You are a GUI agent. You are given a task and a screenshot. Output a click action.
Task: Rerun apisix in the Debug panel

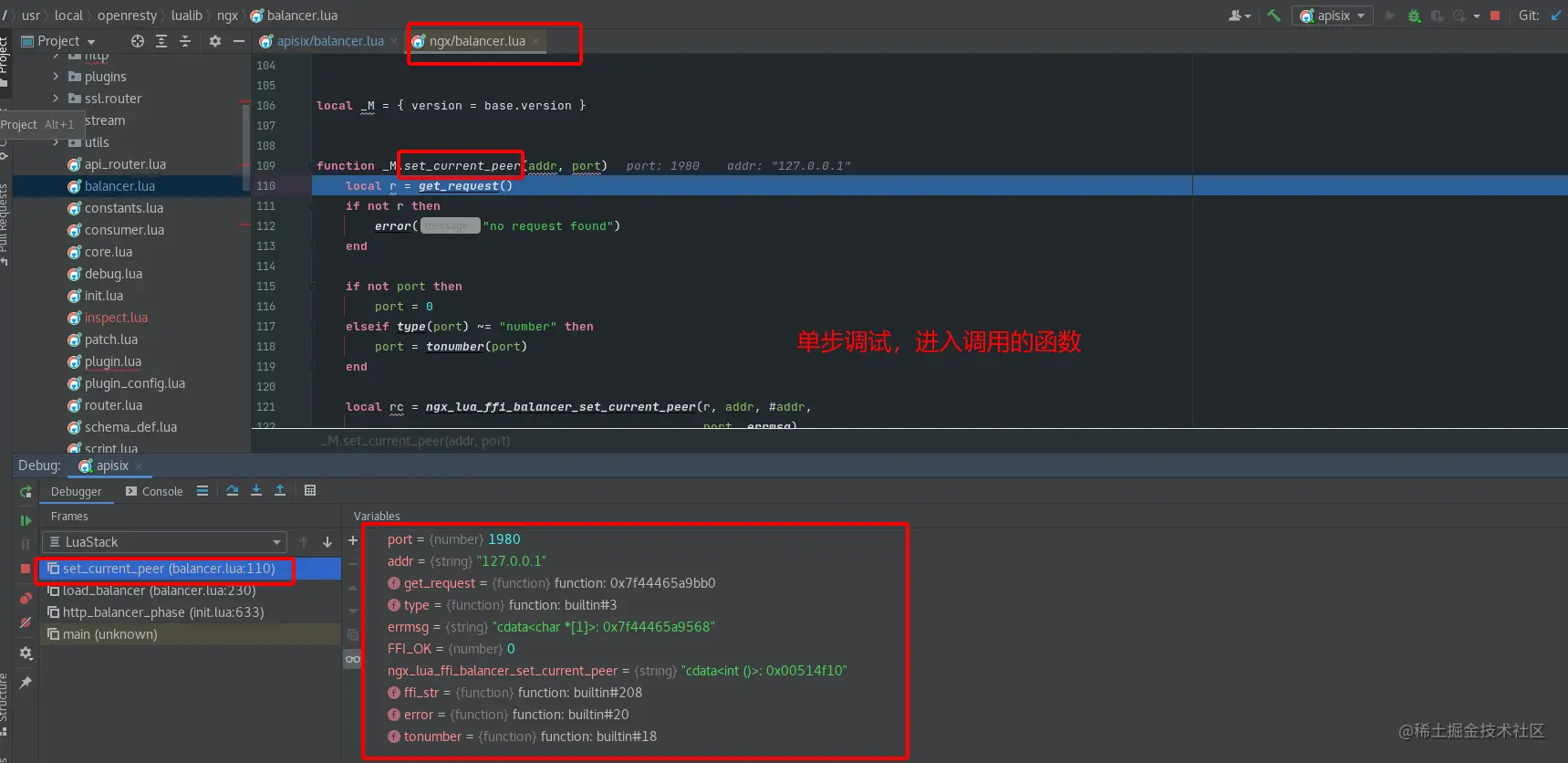coord(26,492)
